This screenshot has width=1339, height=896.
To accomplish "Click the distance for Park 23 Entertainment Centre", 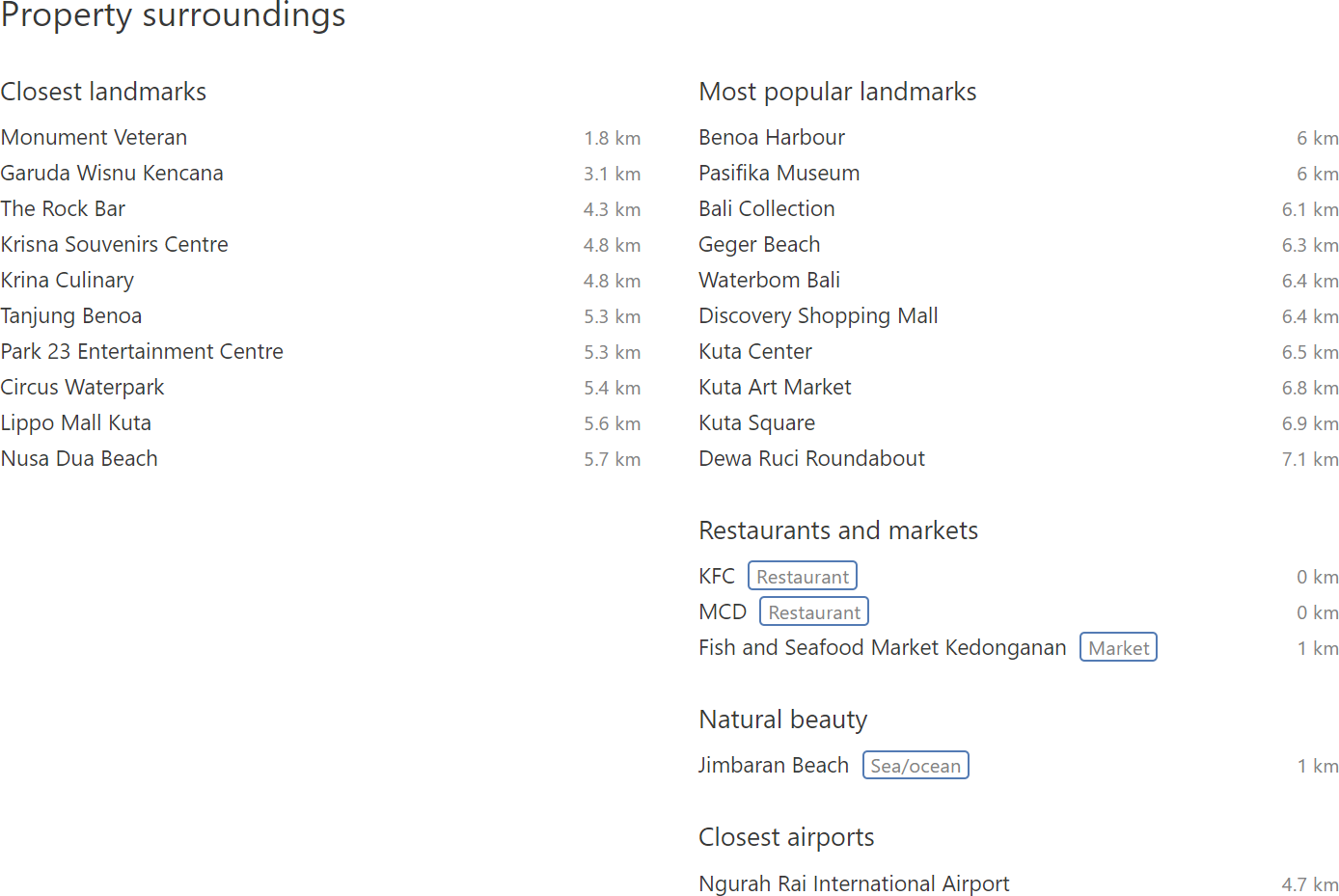I will (612, 353).
